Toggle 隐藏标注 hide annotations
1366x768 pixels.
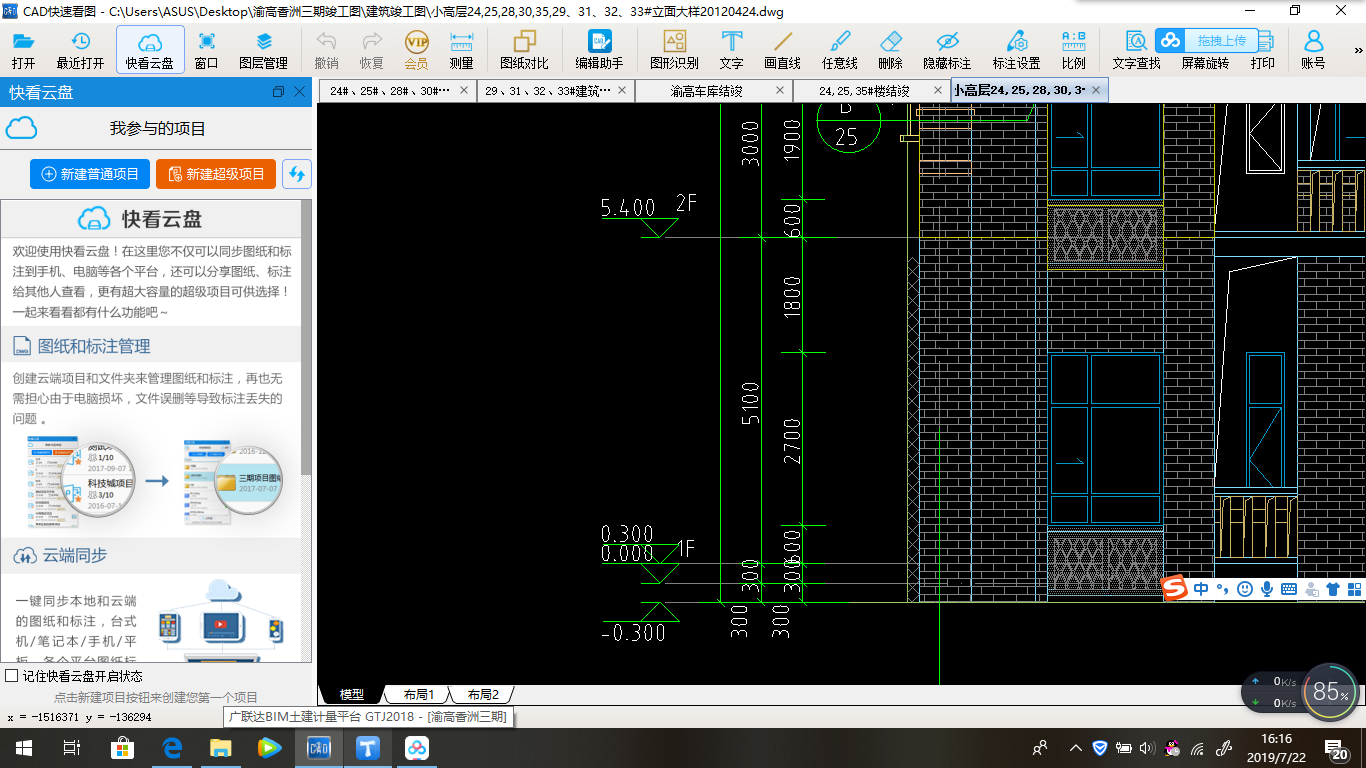pyautogui.click(x=947, y=50)
